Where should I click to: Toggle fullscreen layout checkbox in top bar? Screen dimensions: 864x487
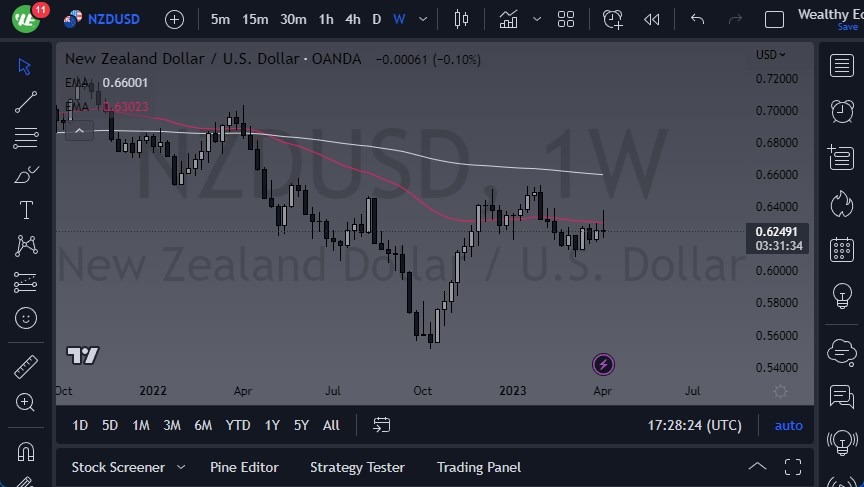pos(774,19)
